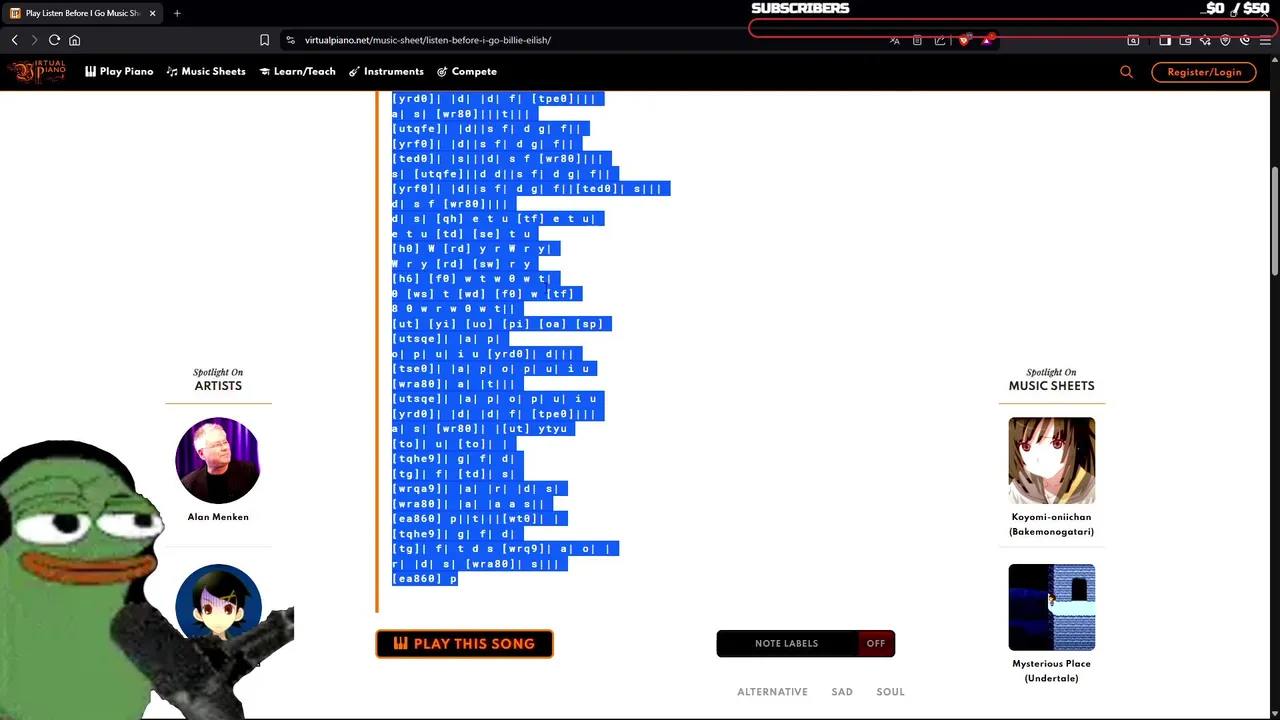The height and width of the screenshot is (720, 1280).
Task: Click the site search magnifier icon
Action: coord(1126,71)
